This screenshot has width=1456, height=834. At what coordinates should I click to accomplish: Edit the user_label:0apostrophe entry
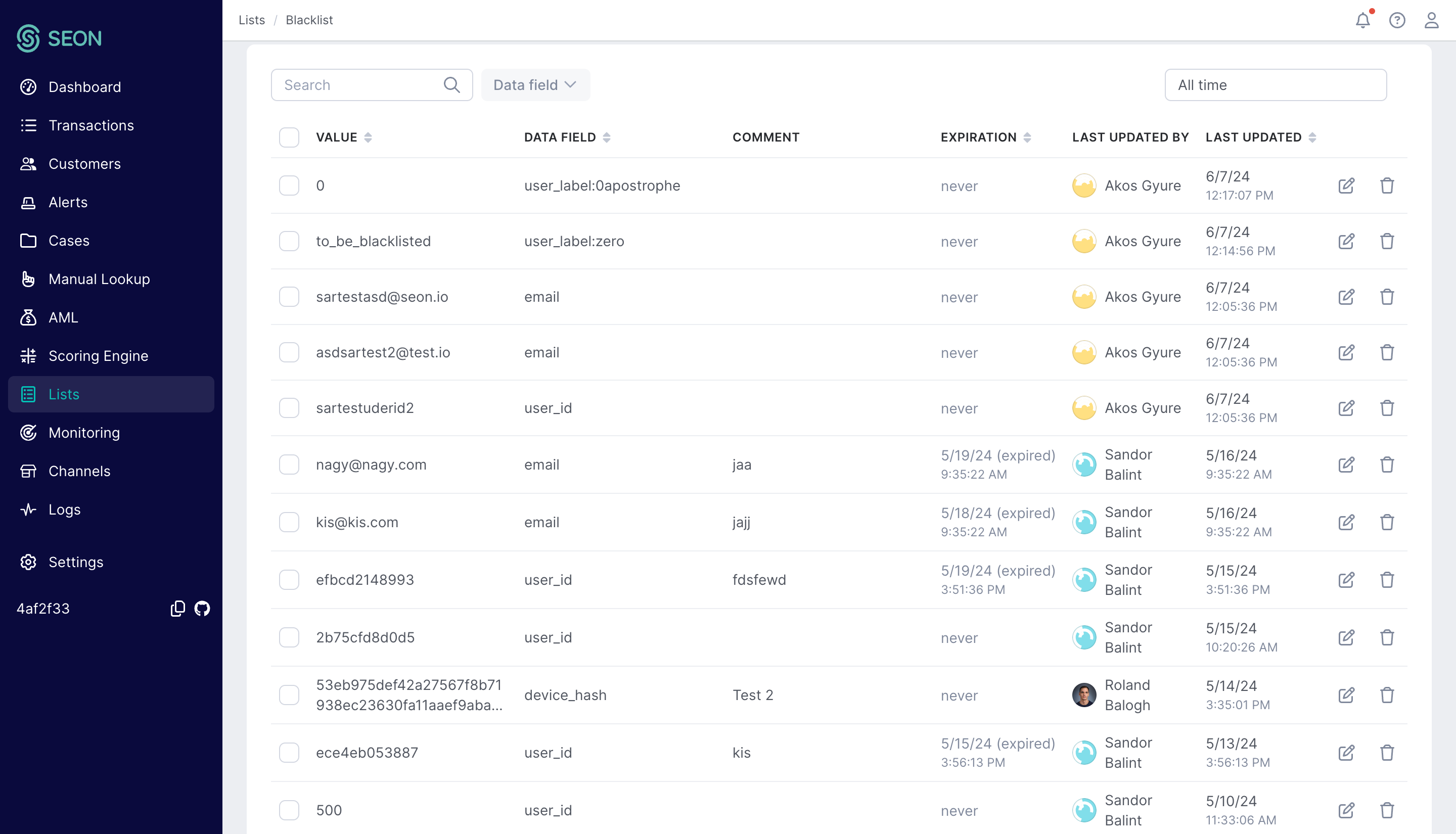pos(1346,186)
